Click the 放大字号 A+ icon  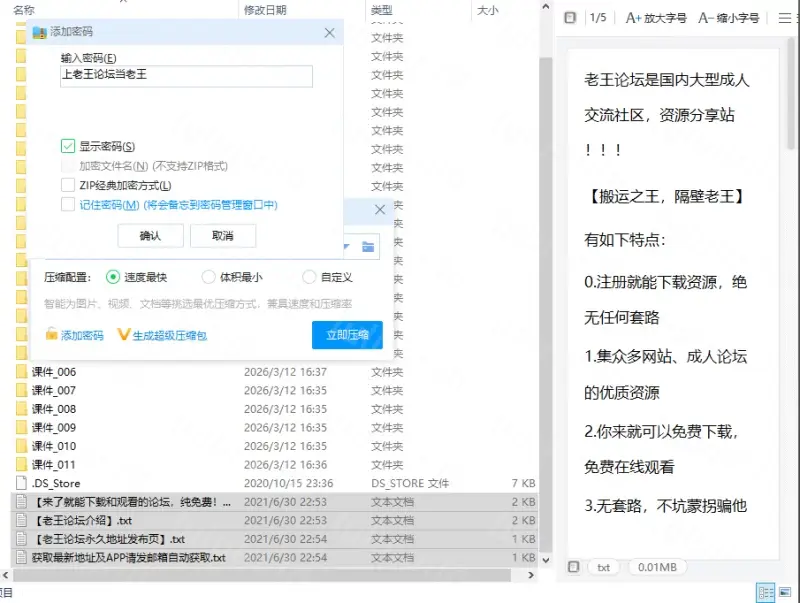click(634, 17)
